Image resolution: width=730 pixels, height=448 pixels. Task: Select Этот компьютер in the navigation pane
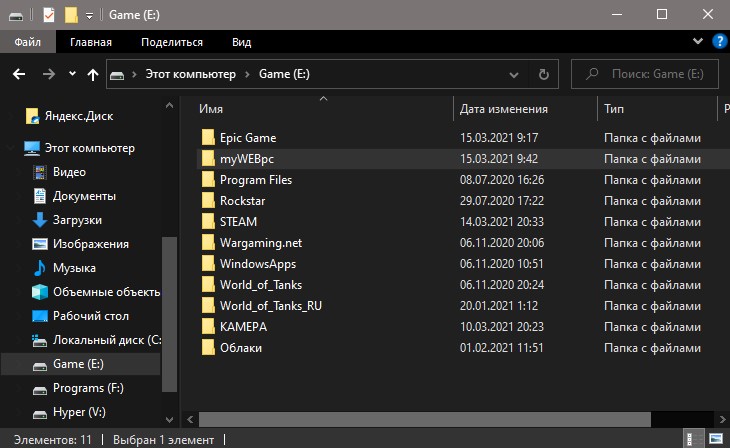pos(89,148)
